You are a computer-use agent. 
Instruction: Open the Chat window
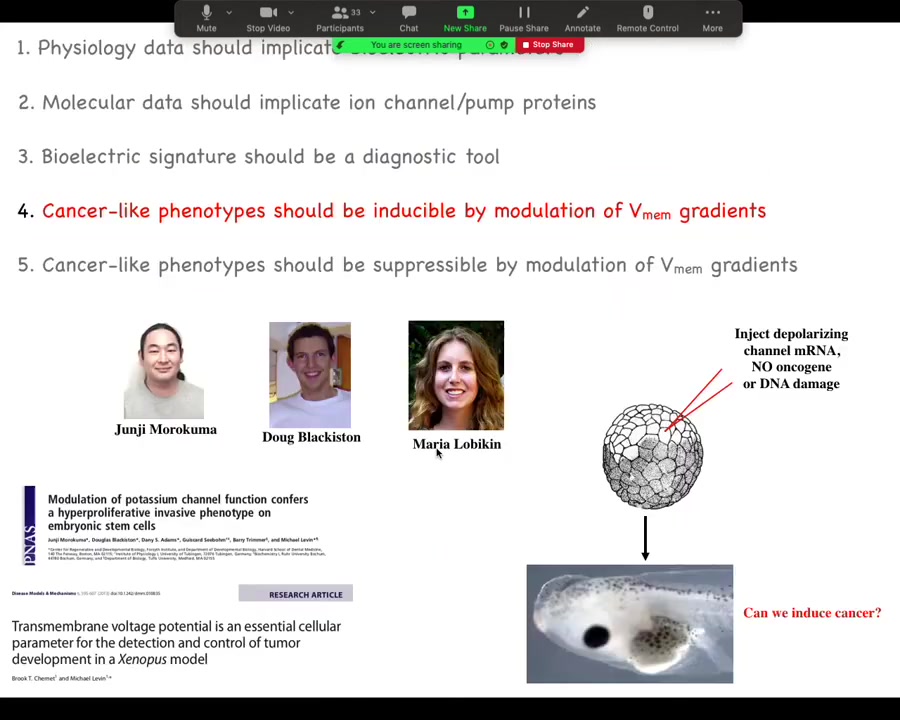click(x=409, y=18)
